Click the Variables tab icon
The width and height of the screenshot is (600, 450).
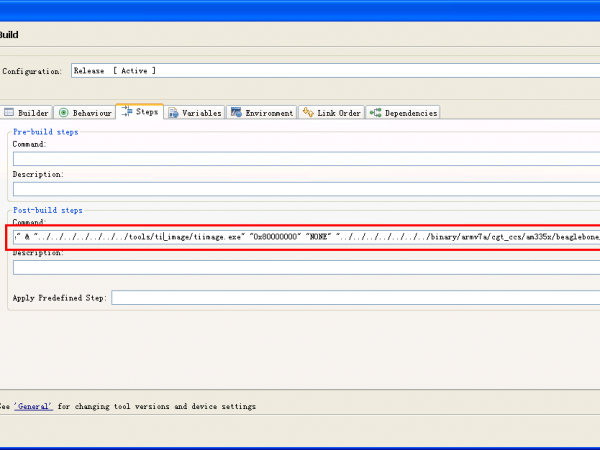(173, 113)
